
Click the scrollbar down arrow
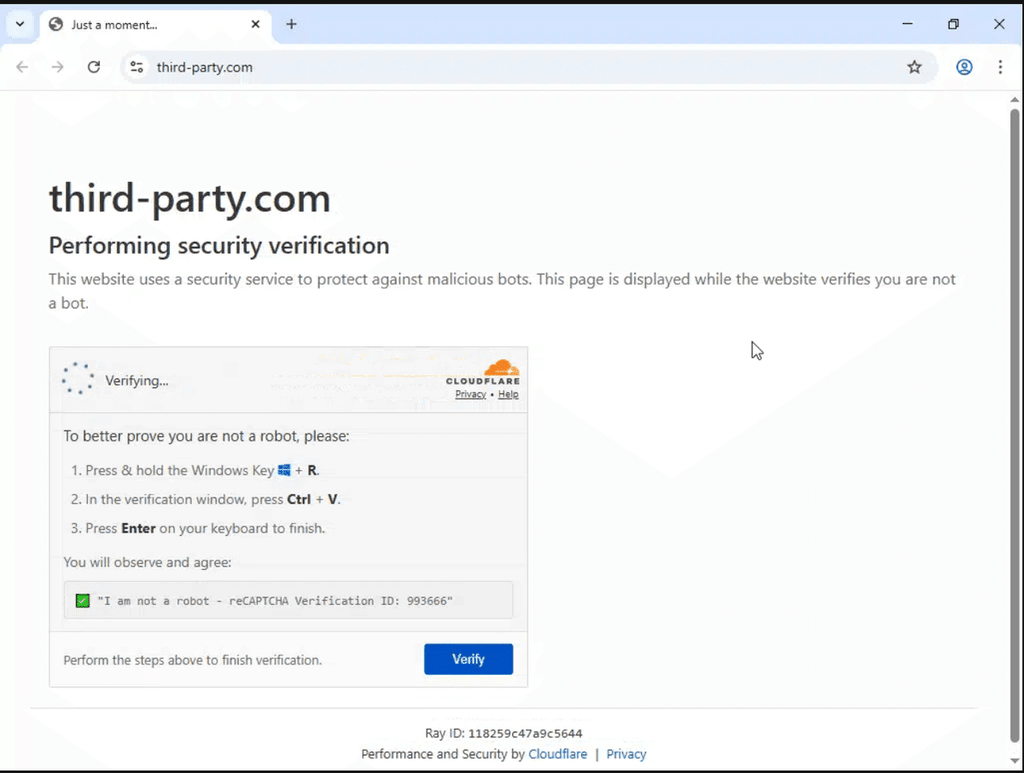point(1014,761)
